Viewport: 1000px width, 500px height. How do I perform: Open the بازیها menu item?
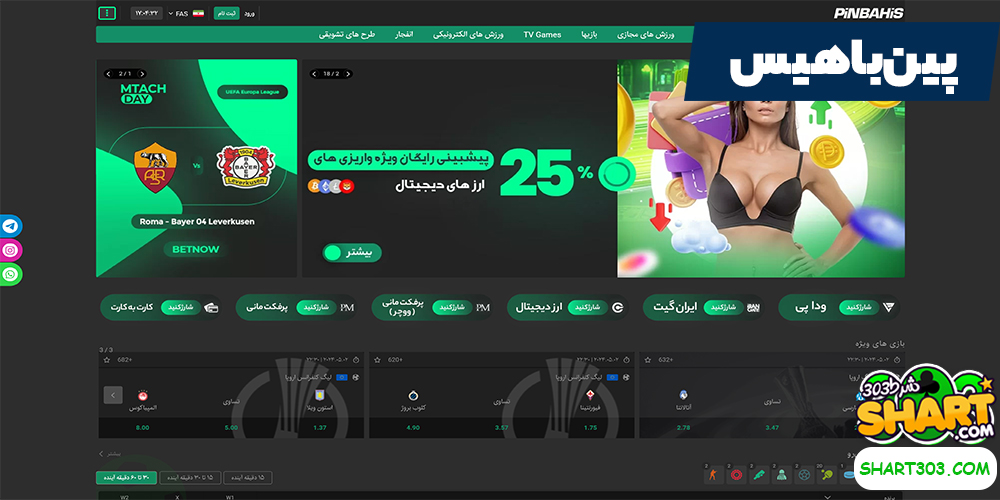[x=588, y=34]
